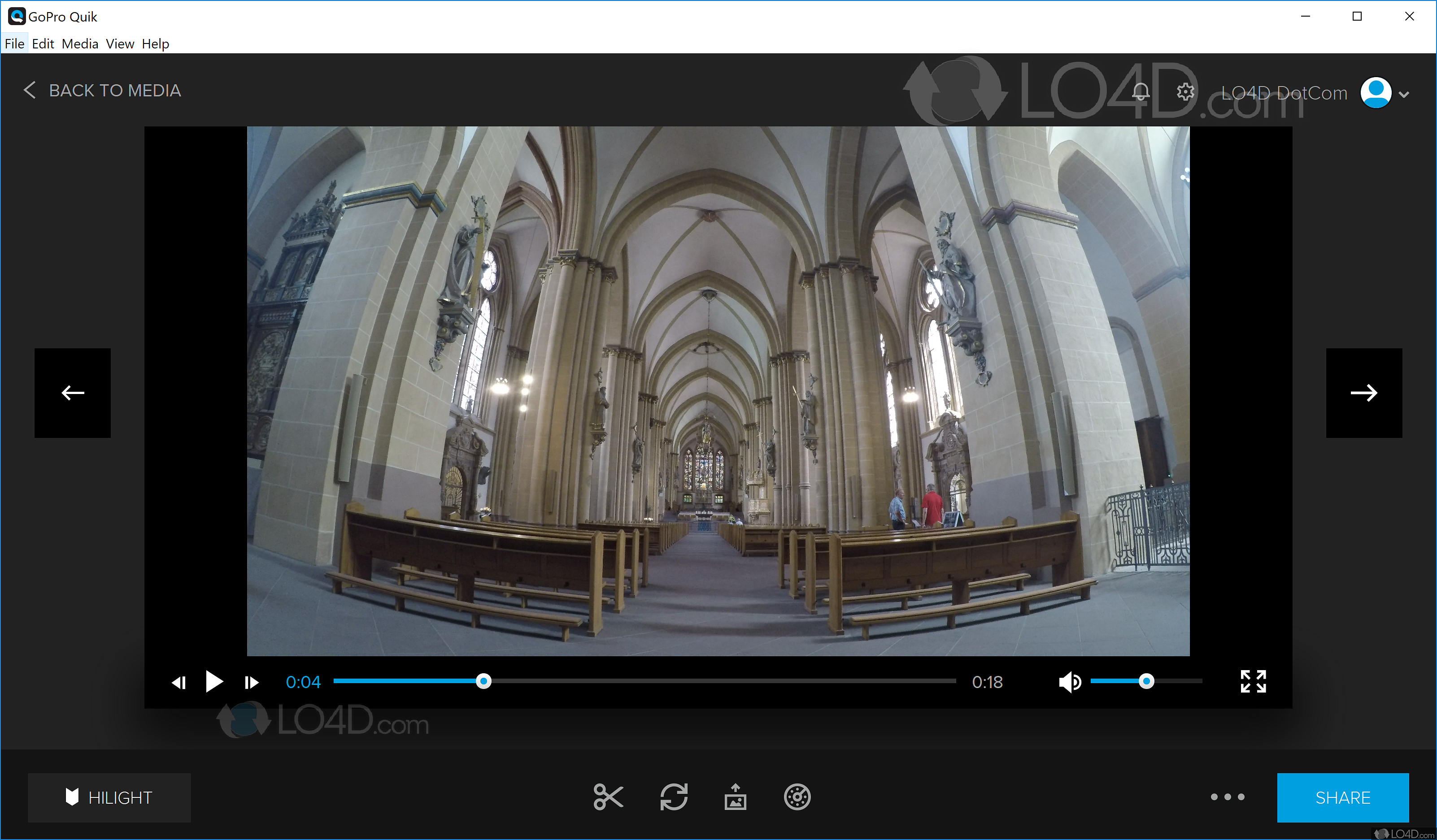Go BACK TO MEDIA
Image resolution: width=1437 pixels, height=840 pixels.
[103, 91]
